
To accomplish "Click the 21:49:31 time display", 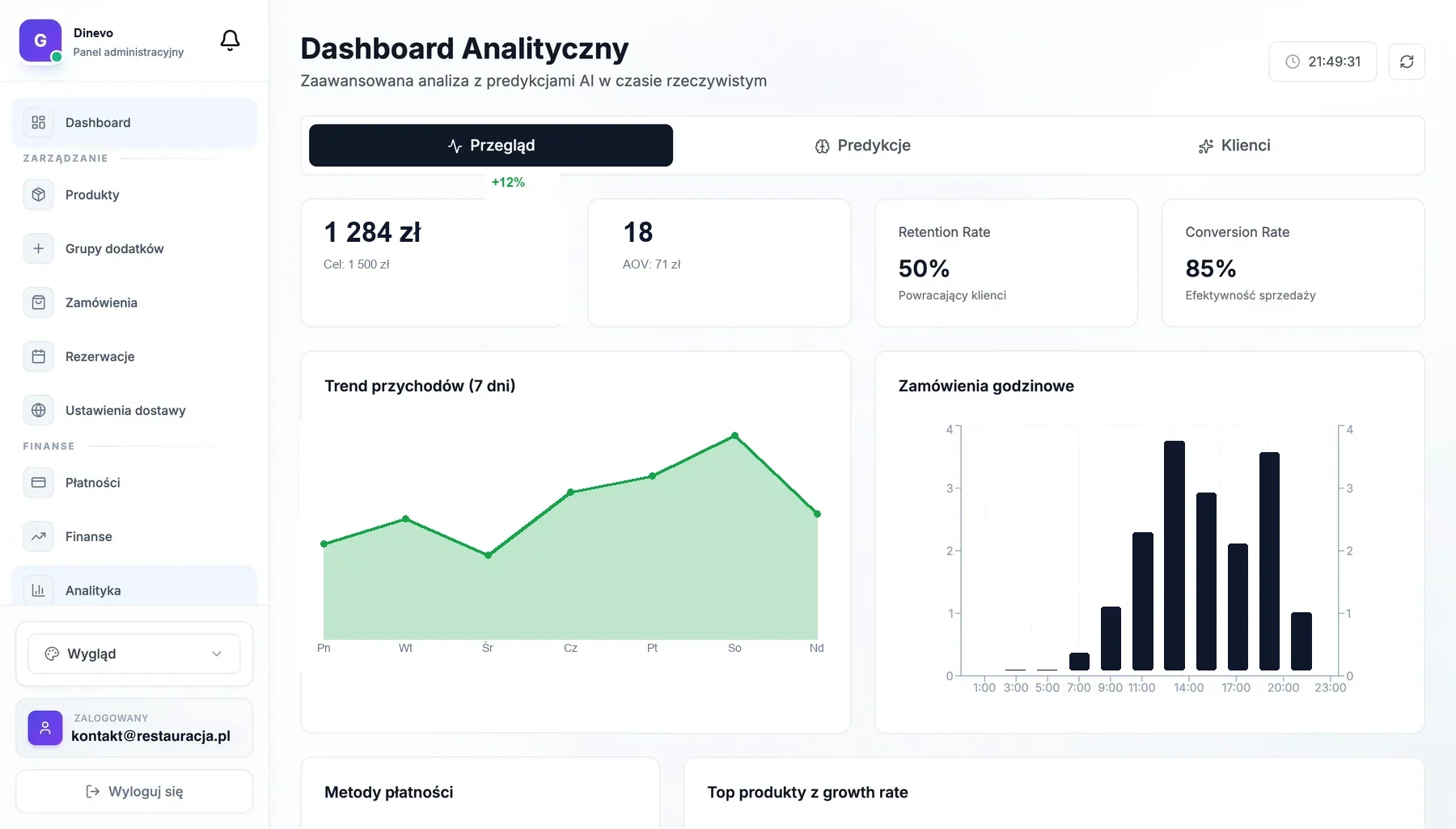I will pos(1323,61).
